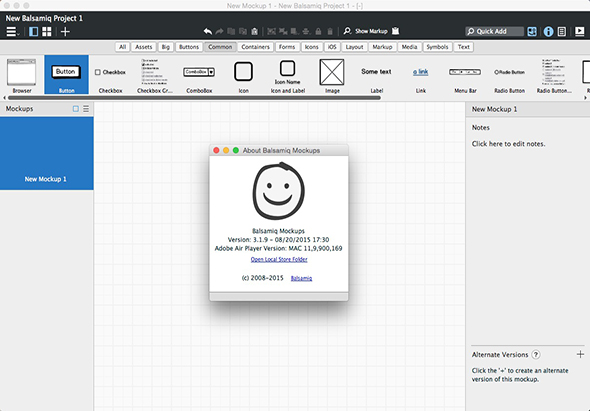Screen dimensions: 590x411
Task: Click the Paste clipboard icon
Action: [254, 31]
